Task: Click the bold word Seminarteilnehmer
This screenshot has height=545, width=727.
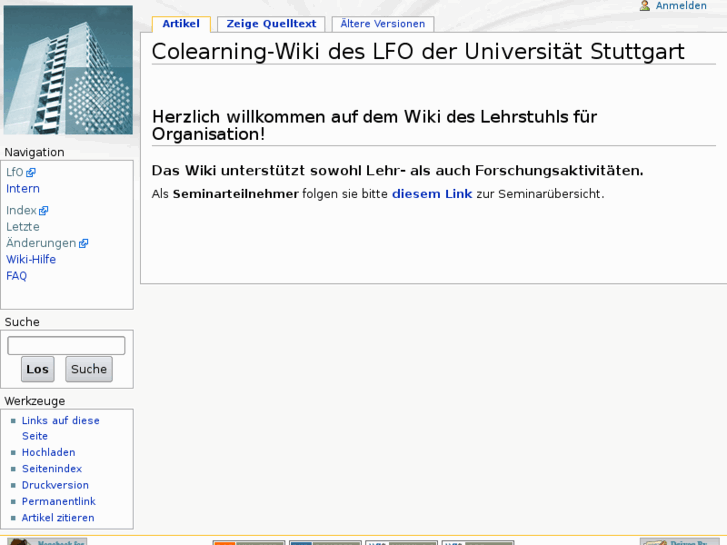Action: [x=236, y=194]
